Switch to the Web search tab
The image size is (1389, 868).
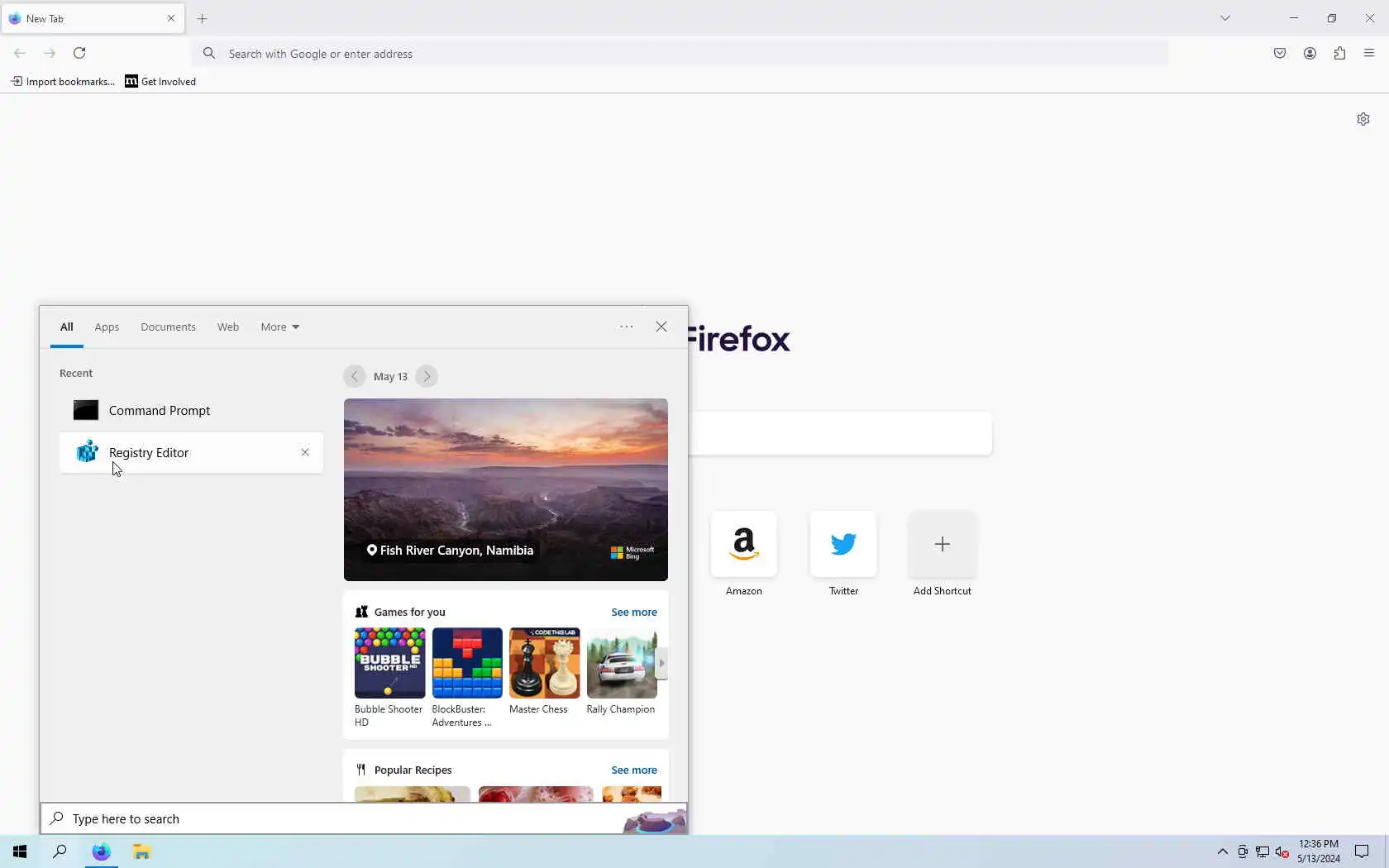(228, 327)
